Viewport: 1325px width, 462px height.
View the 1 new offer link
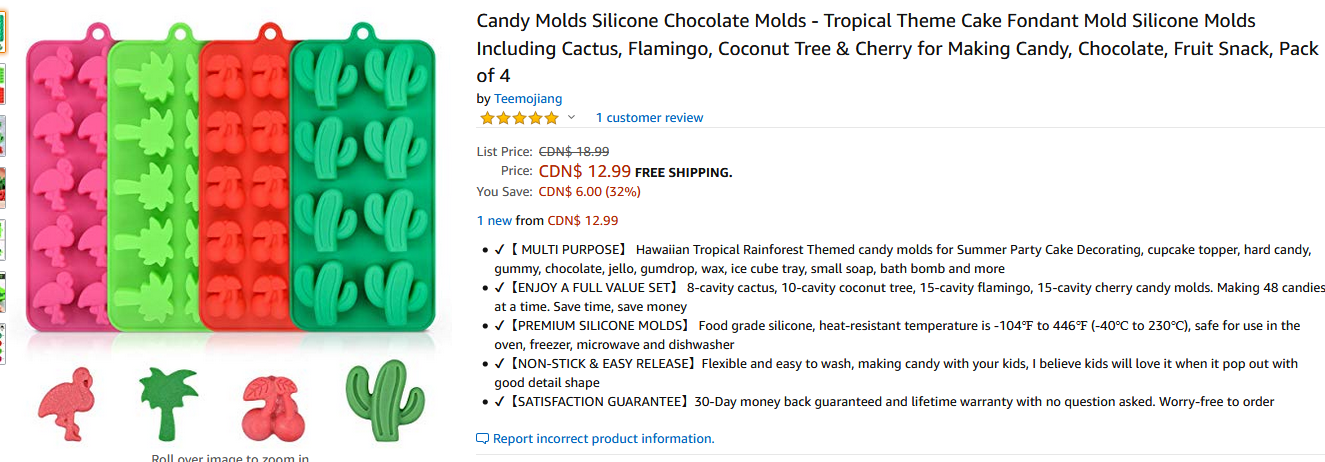coord(494,220)
